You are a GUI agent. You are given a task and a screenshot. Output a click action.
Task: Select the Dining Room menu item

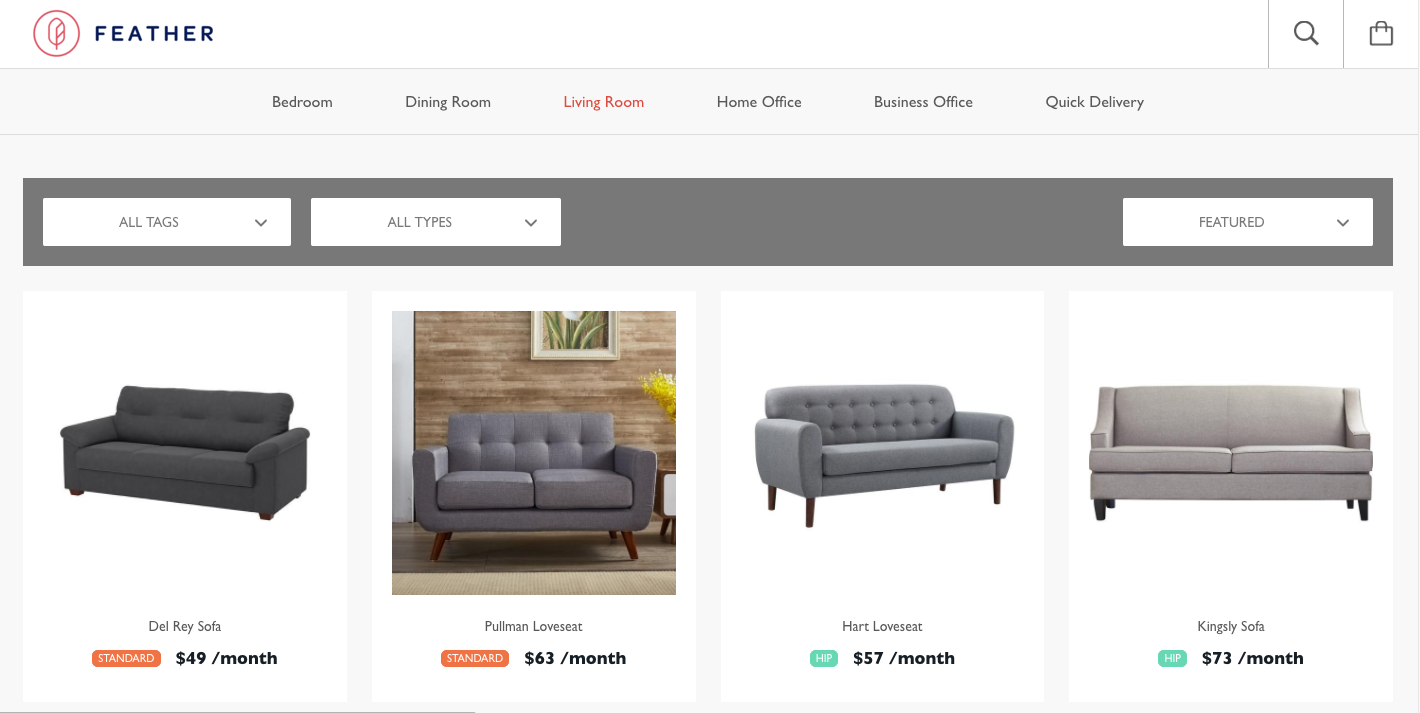tap(448, 102)
